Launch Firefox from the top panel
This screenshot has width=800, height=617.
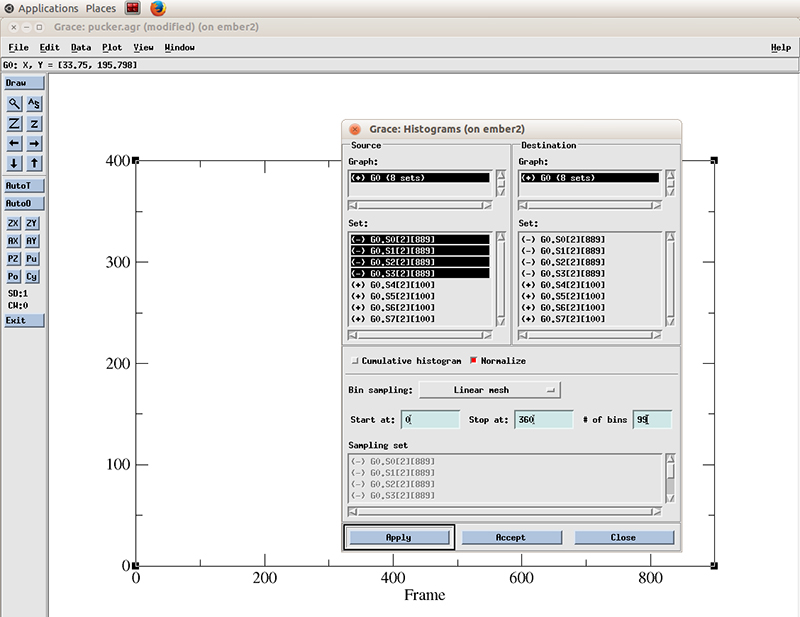(x=157, y=8)
